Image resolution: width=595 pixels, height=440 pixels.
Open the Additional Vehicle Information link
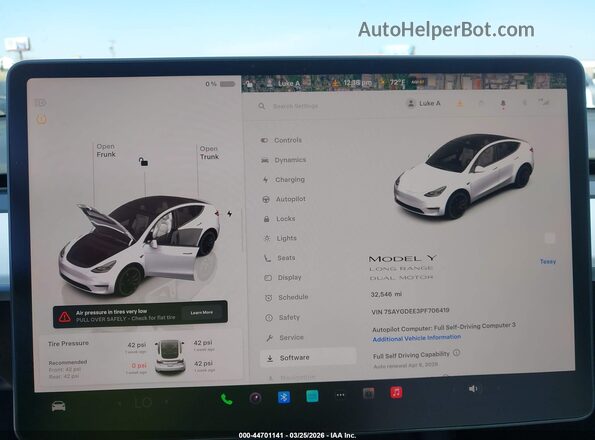point(417,338)
